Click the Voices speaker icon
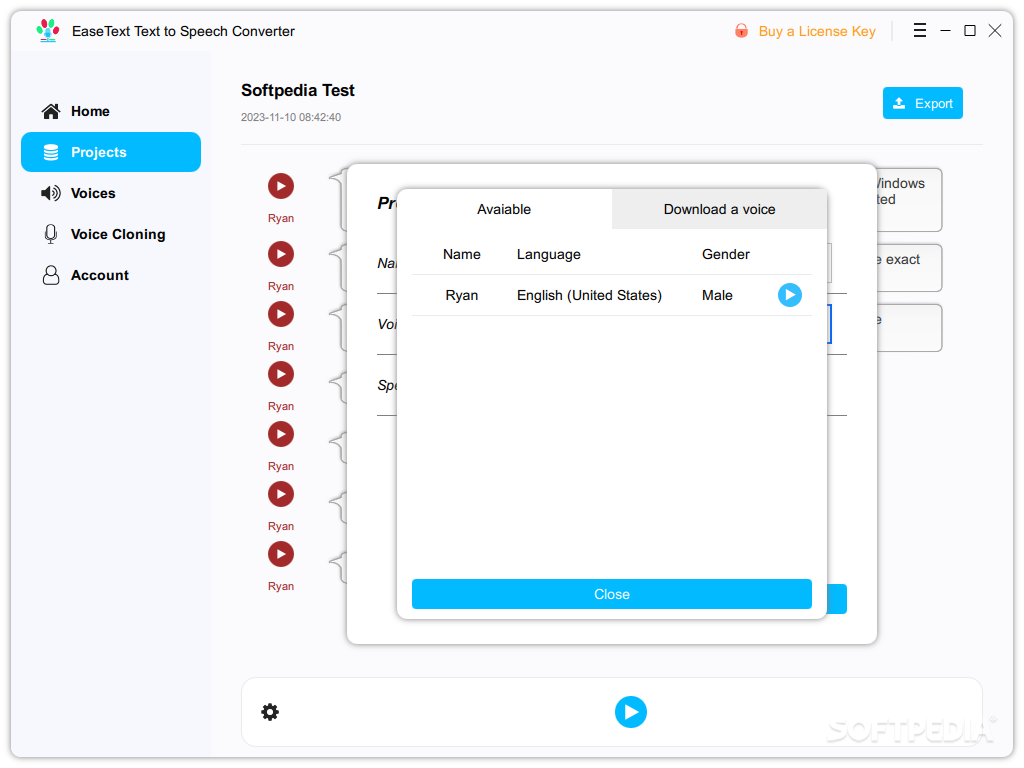 pos(51,193)
